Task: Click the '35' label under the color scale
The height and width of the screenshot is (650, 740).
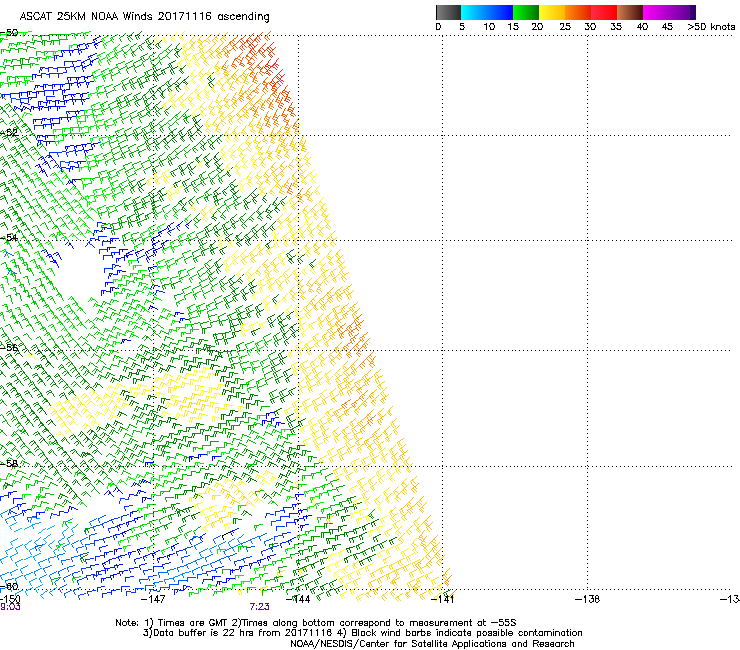Action: [x=616, y=27]
